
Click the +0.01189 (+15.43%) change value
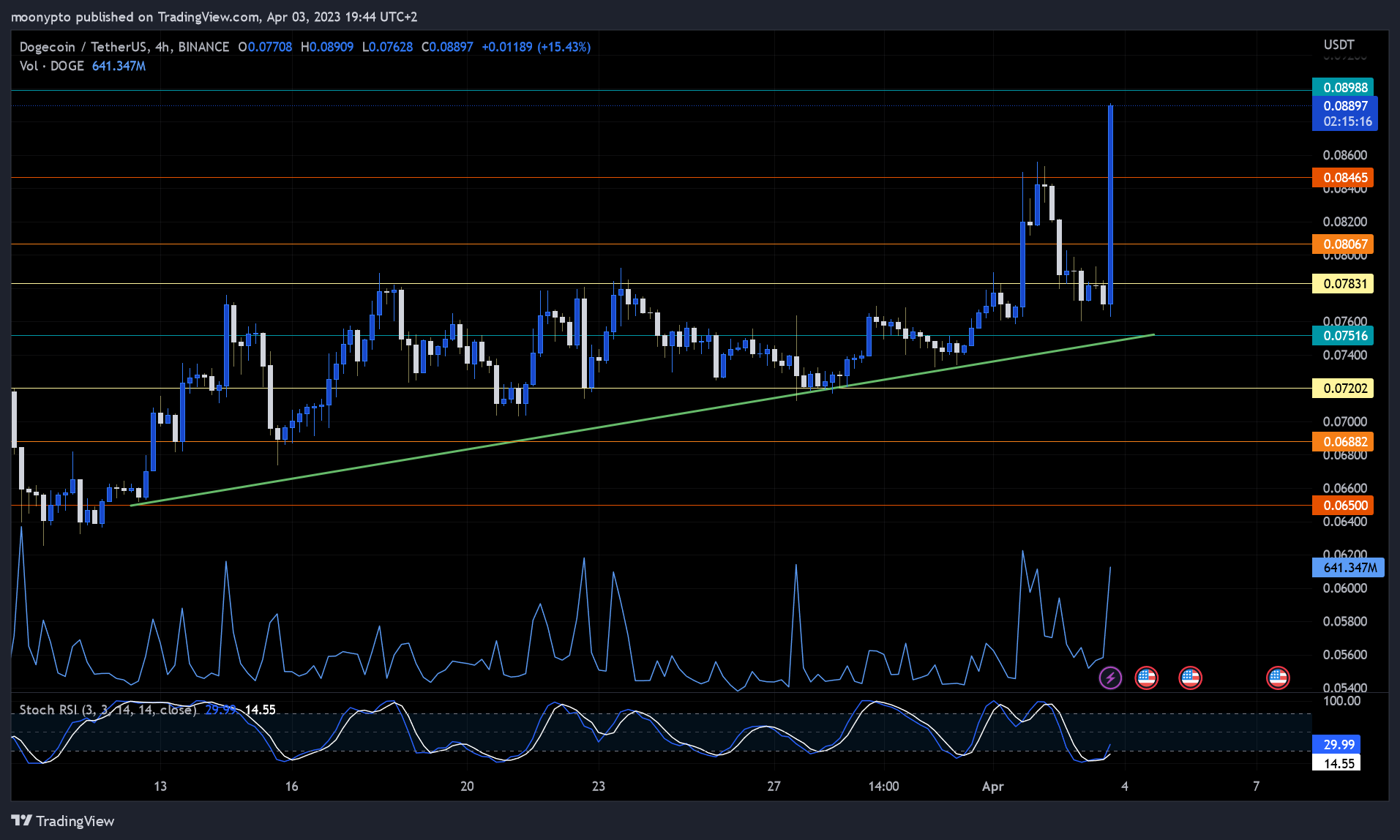tap(536, 47)
